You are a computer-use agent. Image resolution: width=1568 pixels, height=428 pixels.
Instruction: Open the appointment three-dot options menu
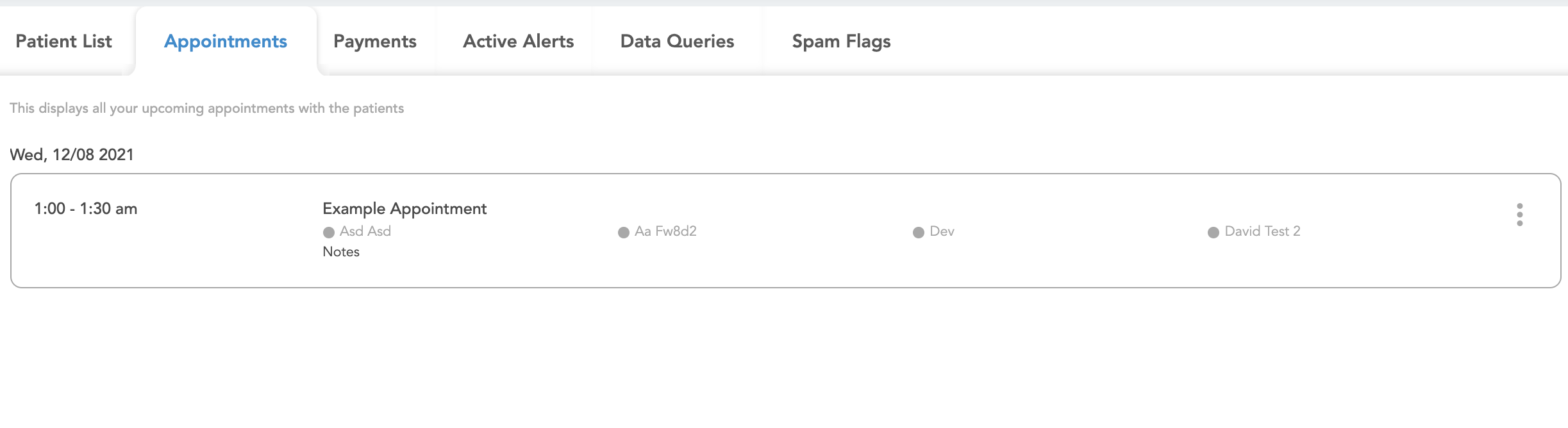tap(1519, 215)
